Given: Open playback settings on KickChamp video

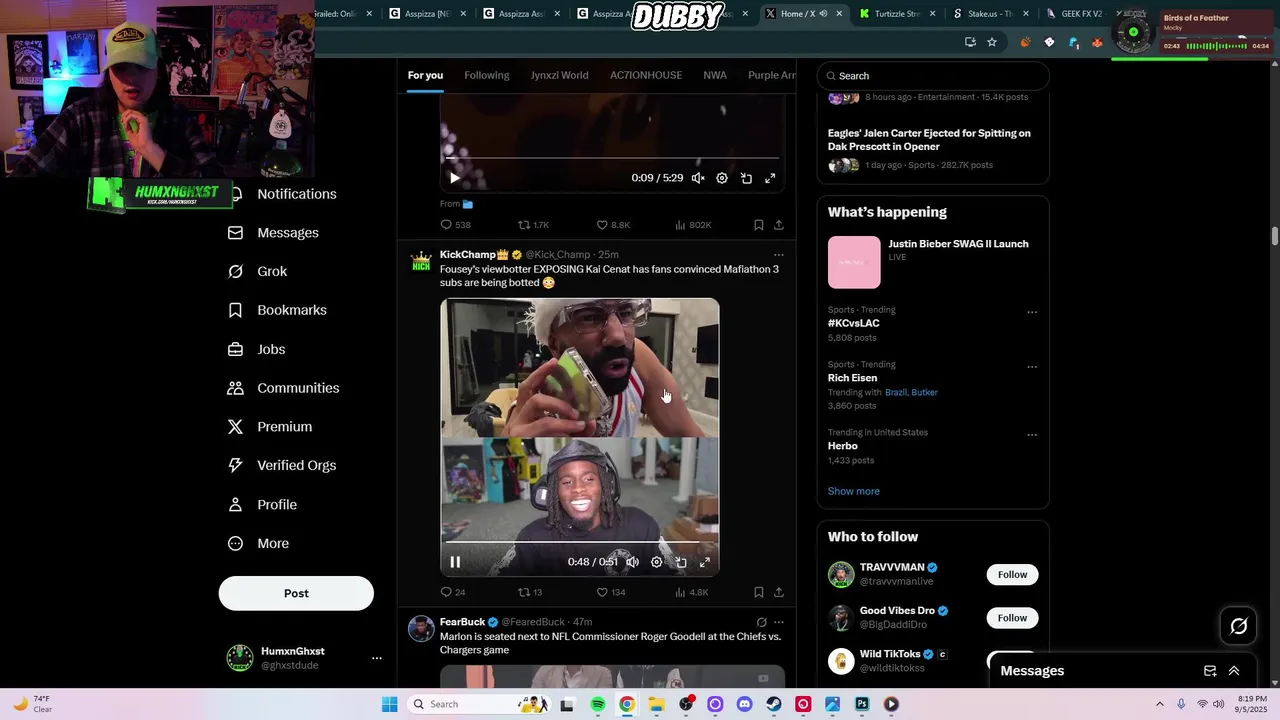Looking at the screenshot, I should tap(656, 562).
